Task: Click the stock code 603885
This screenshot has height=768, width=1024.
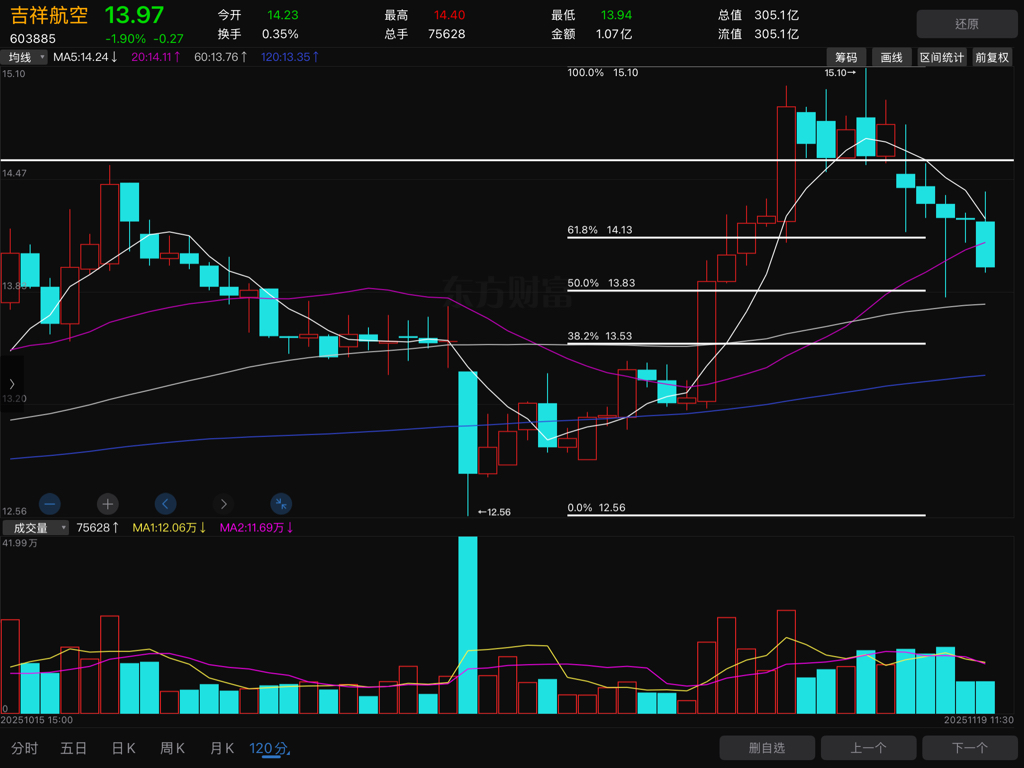Action: [x=33, y=39]
